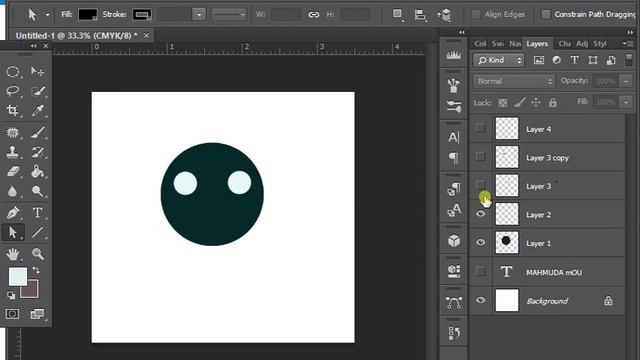Image resolution: width=640 pixels, height=360 pixels.
Task: Open the foreground color picker
Action: pyautogui.click(x=18, y=276)
